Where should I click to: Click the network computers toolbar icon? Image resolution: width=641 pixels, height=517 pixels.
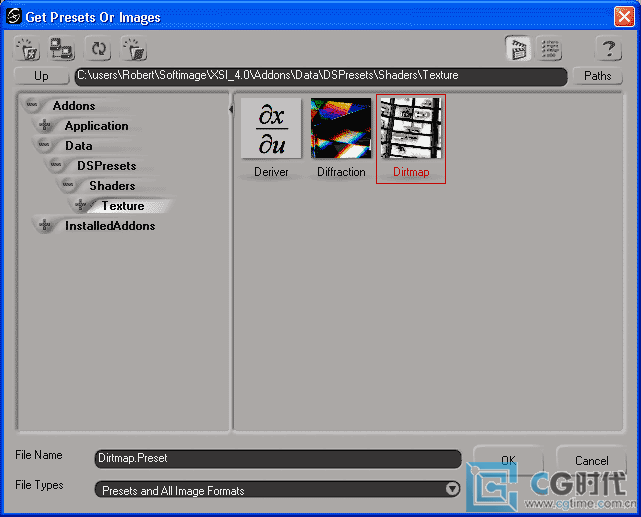click(x=62, y=49)
